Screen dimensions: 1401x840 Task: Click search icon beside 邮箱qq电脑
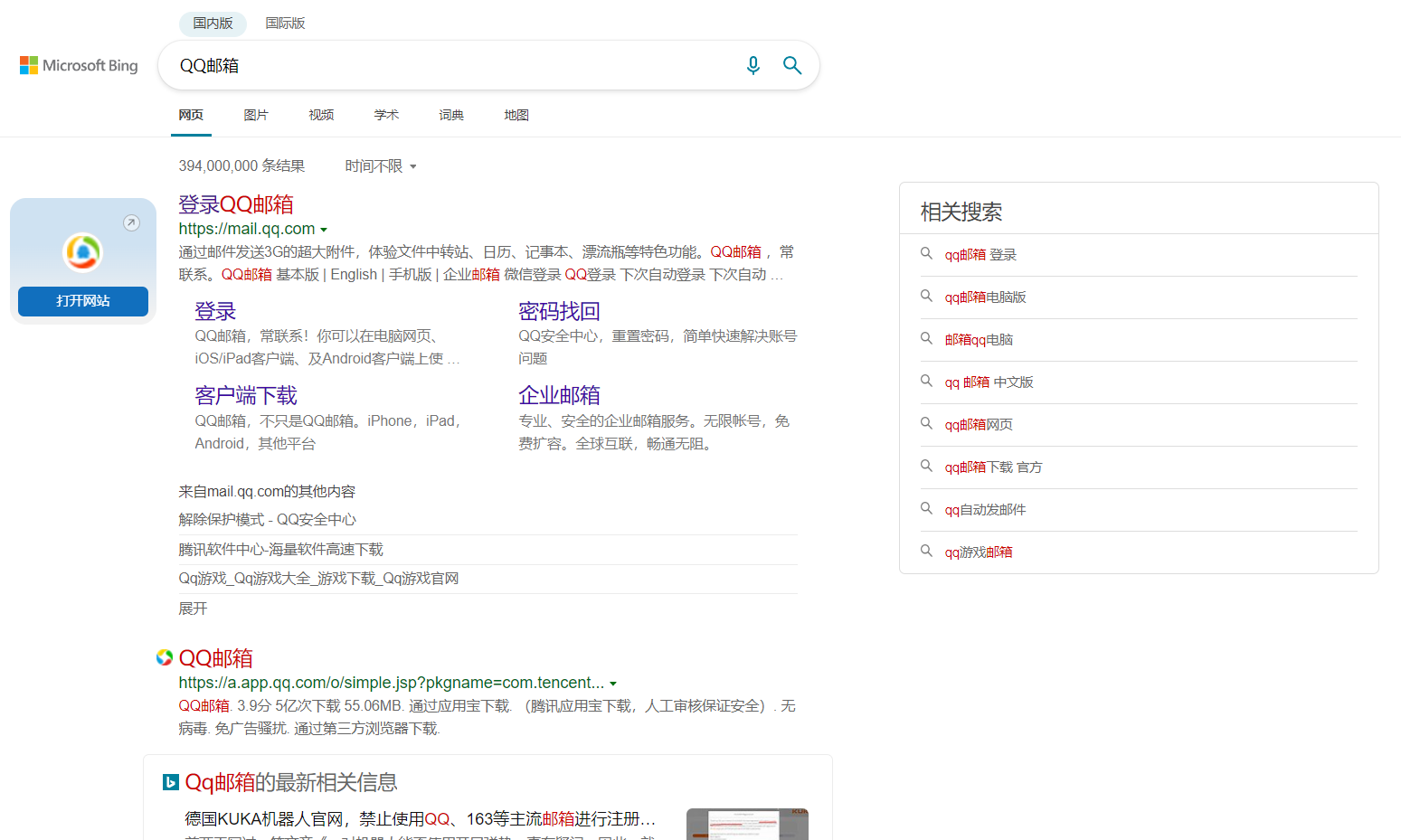tap(926, 339)
